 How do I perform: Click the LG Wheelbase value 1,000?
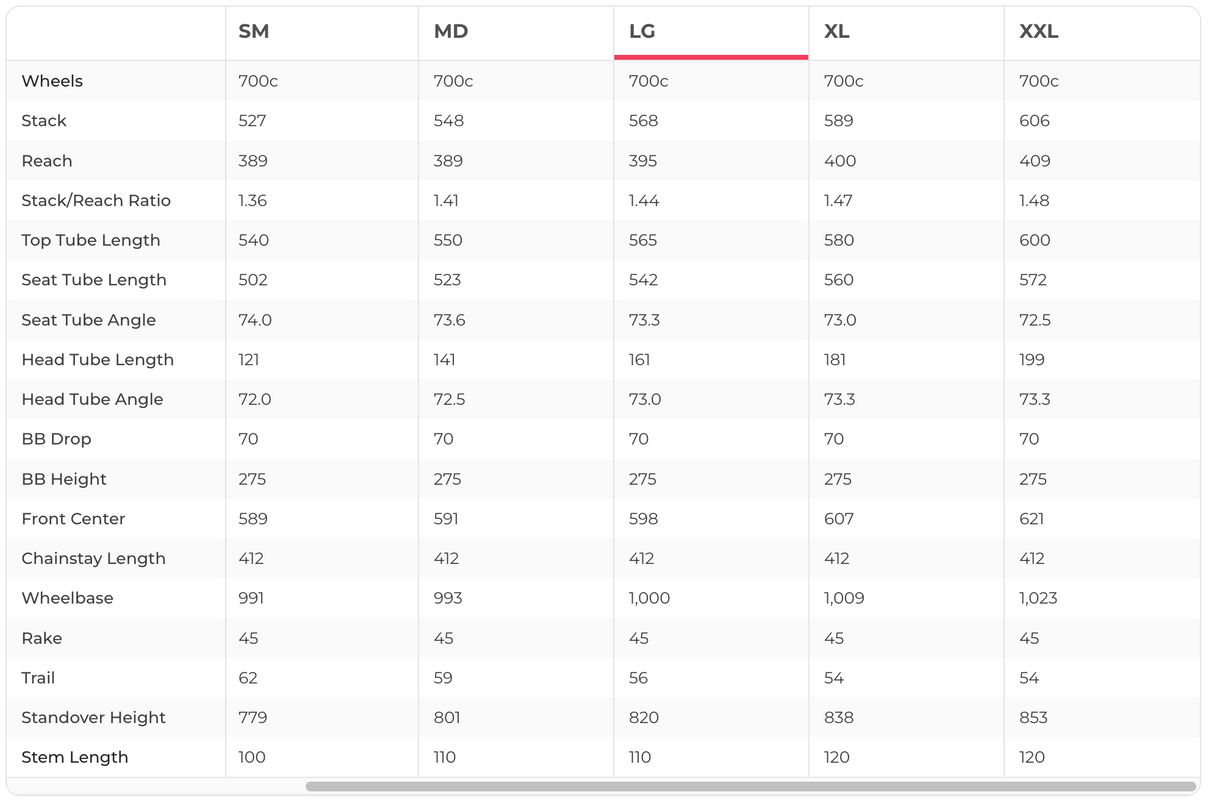[649, 598]
